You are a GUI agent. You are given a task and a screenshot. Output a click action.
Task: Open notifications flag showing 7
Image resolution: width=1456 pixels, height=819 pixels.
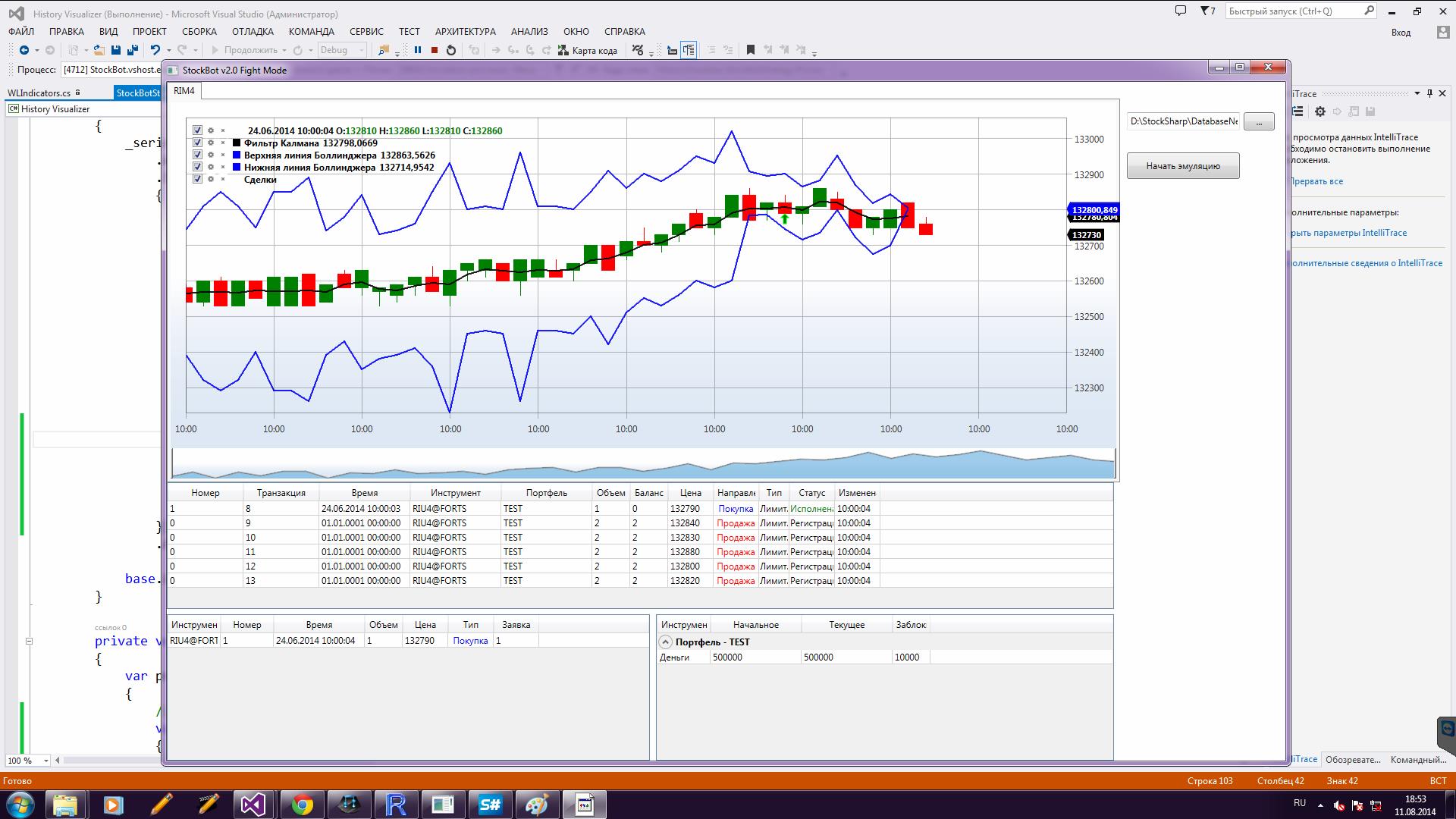[x=1208, y=11]
